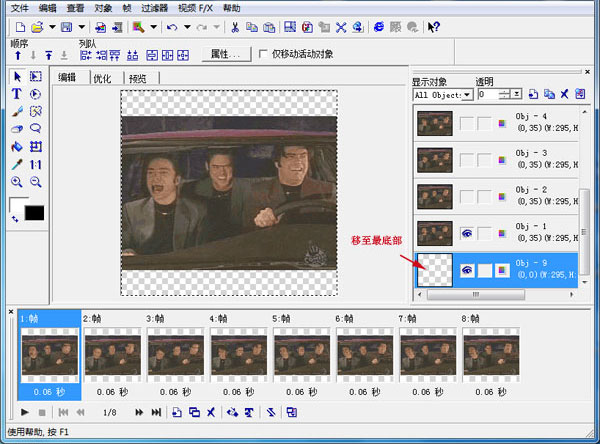Select the Eyedropper color picker tool
The image size is (600, 444).
coord(17,164)
